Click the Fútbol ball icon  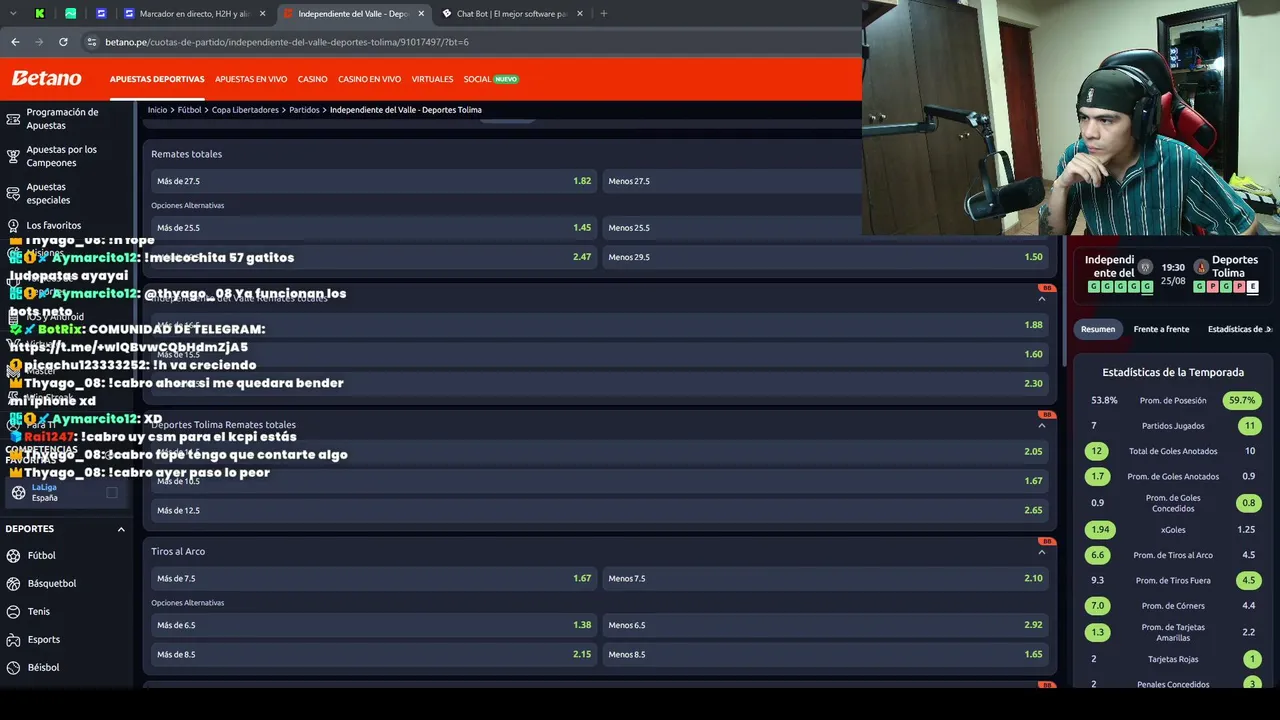coord(13,556)
